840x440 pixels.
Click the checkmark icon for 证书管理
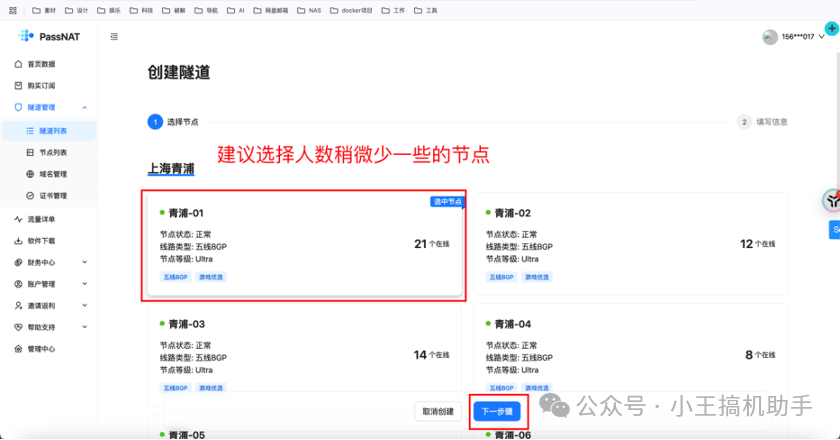coord(30,196)
